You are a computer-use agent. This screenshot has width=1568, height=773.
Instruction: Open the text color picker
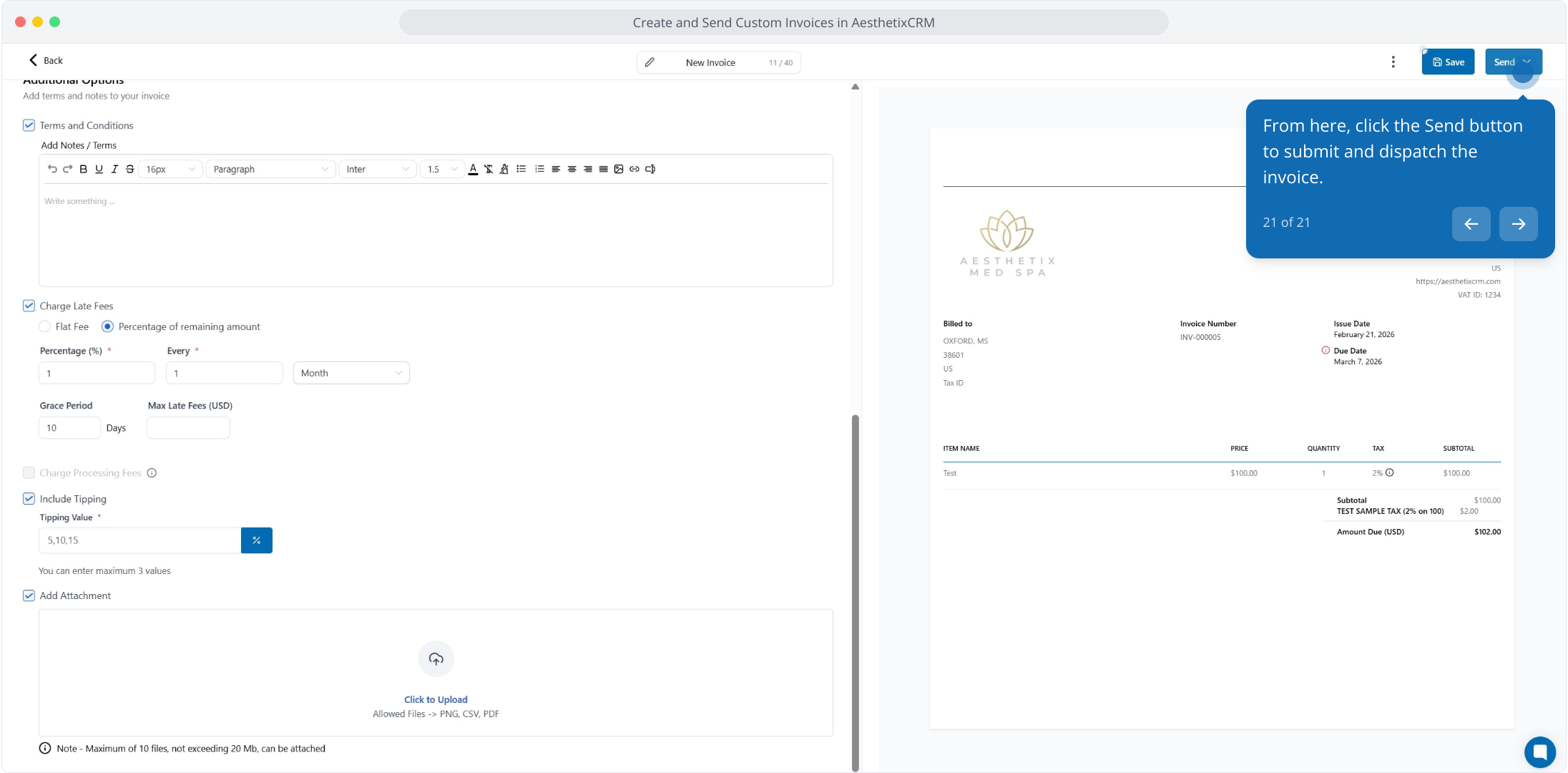point(473,169)
